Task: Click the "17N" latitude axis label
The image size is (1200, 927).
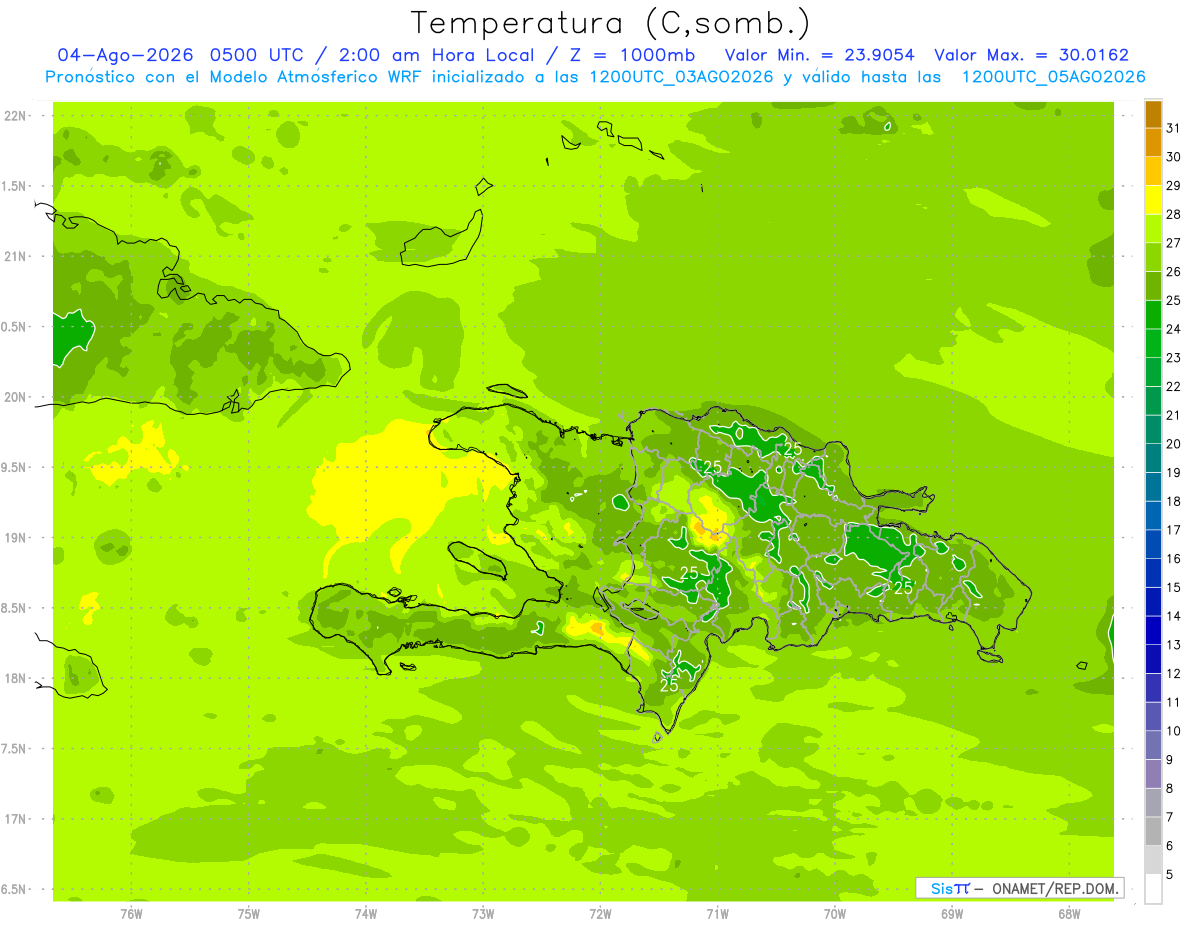Action: click(15, 819)
